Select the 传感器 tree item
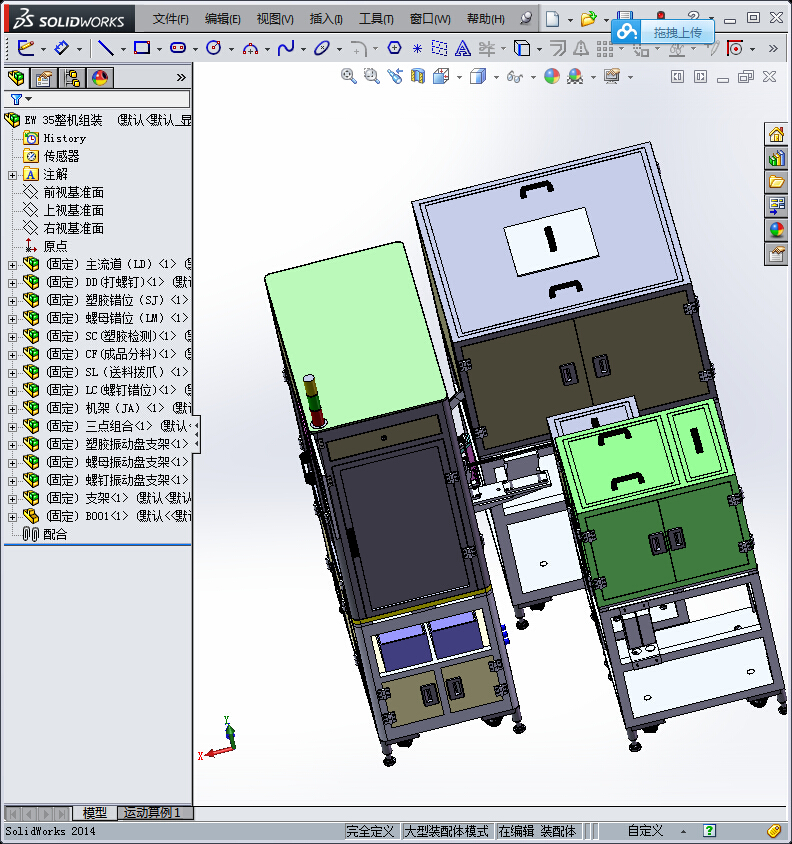The height and width of the screenshot is (844, 792). [x=61, y=157]
